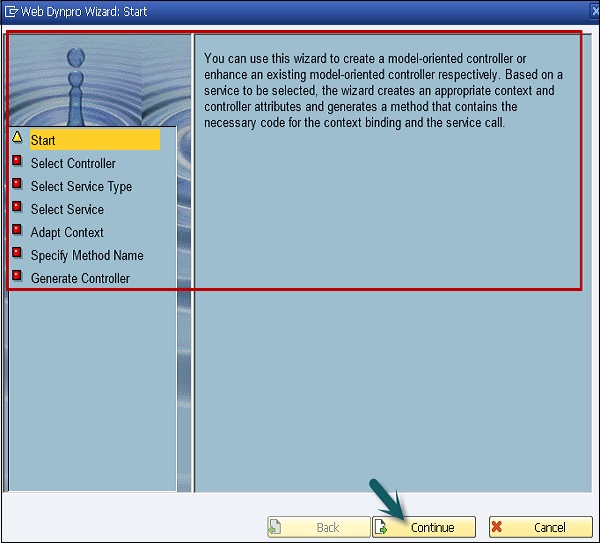The width and height of the screenshot is (600, 543).
Task: Click the red status icon beside Select Service Type
Action: point(17,184)
